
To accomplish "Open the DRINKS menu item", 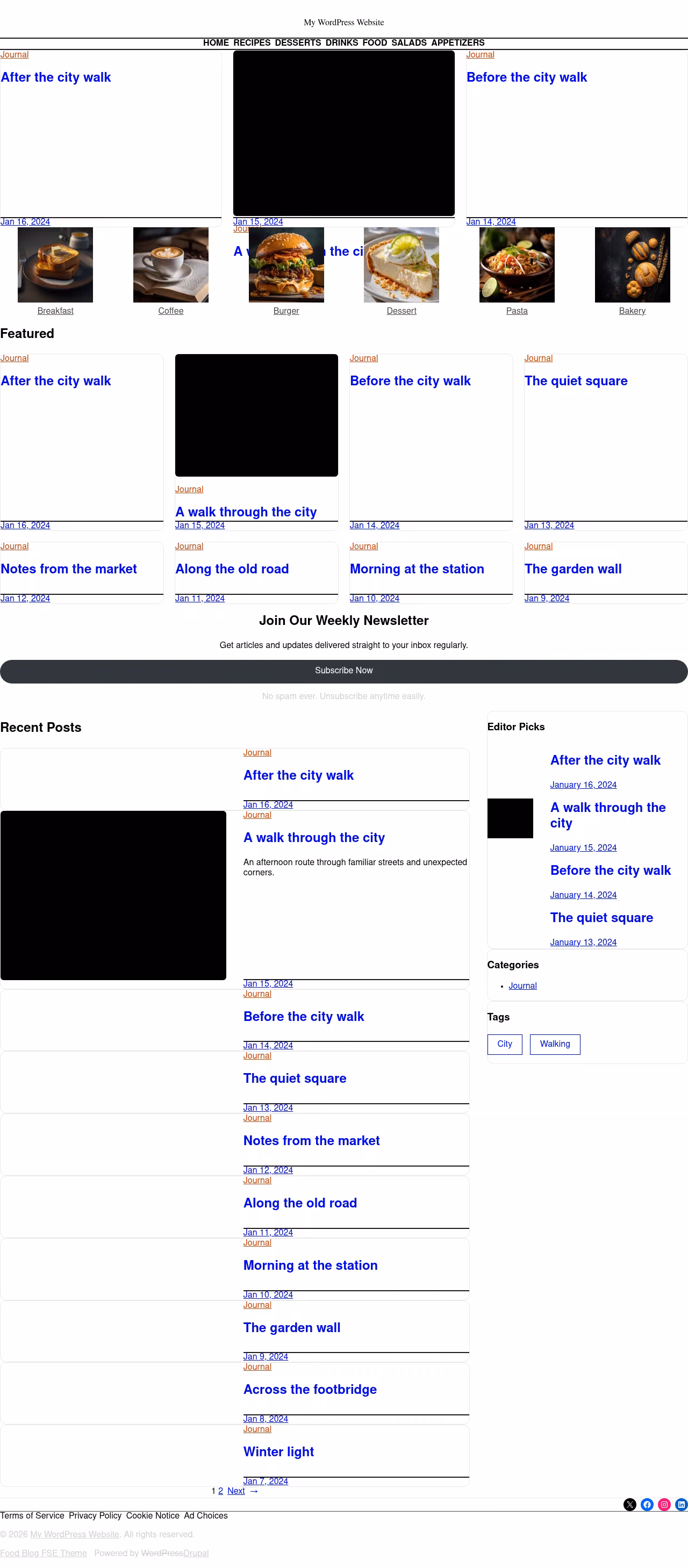I will pos(341,42).
